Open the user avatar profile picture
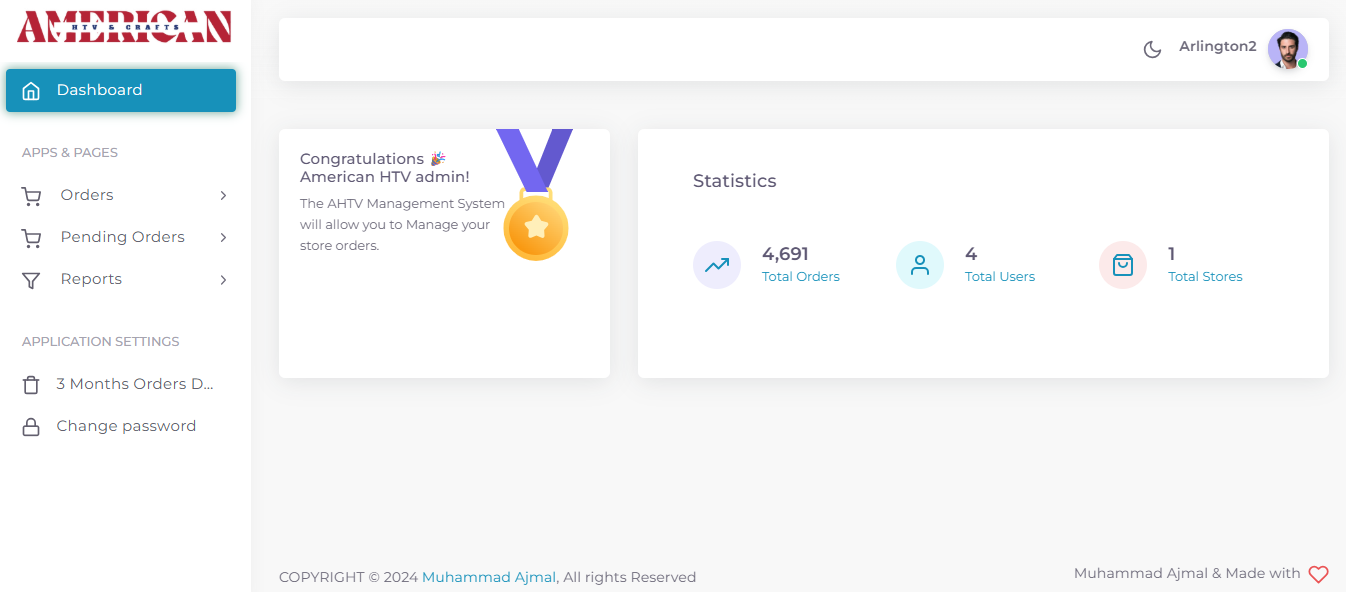 (1287, 49)
